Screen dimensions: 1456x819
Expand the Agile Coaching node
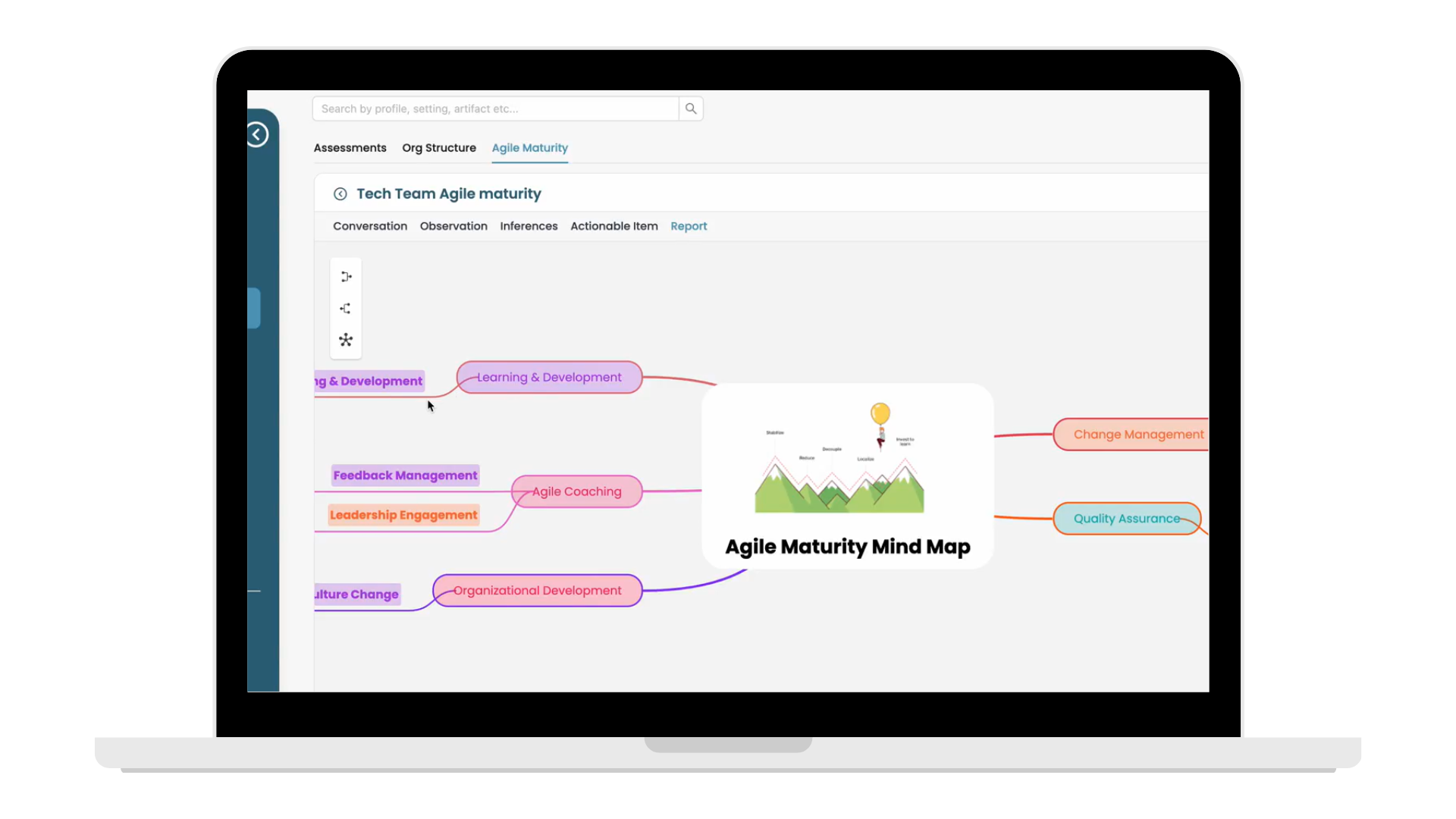point(576,491)
